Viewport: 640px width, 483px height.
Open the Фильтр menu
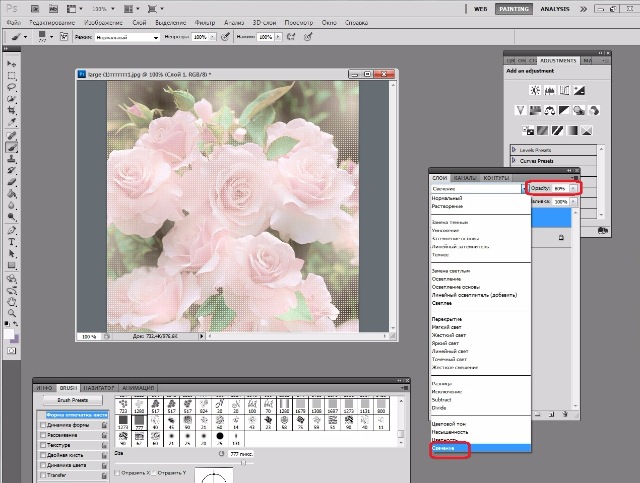[x=205, y=21]
